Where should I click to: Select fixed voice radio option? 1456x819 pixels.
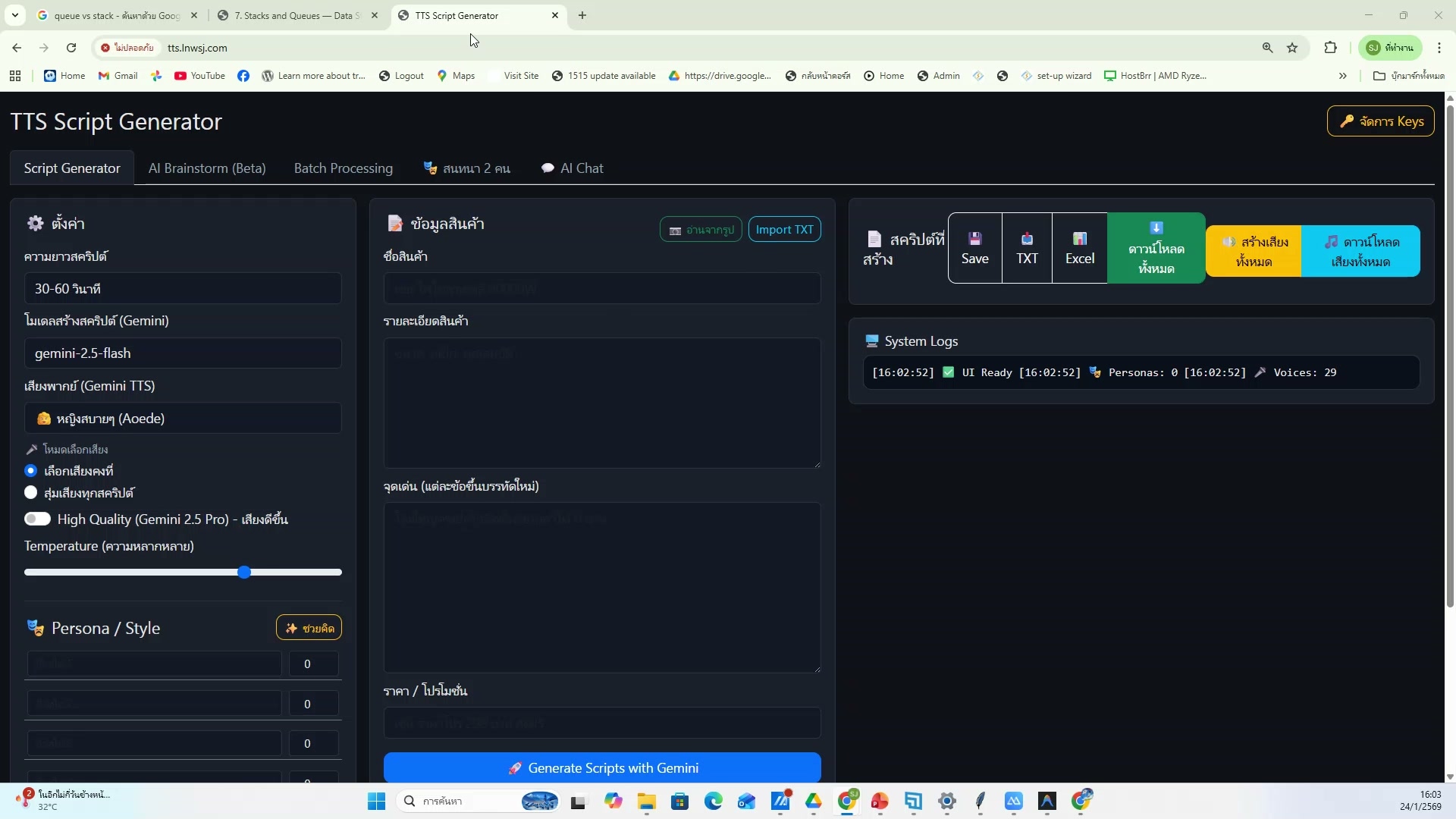(31, 471)
